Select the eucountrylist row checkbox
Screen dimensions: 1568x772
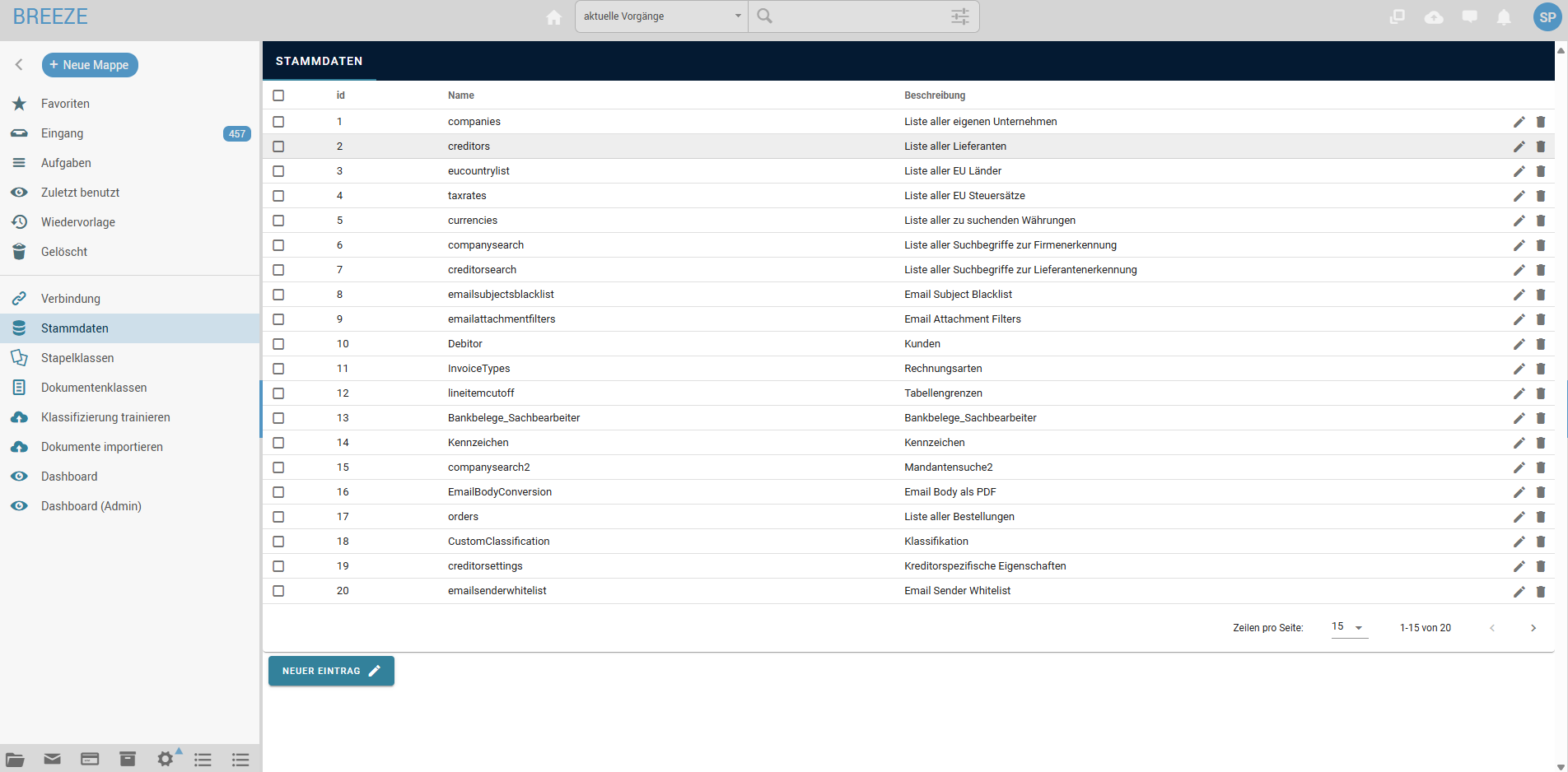coord(278,171)
